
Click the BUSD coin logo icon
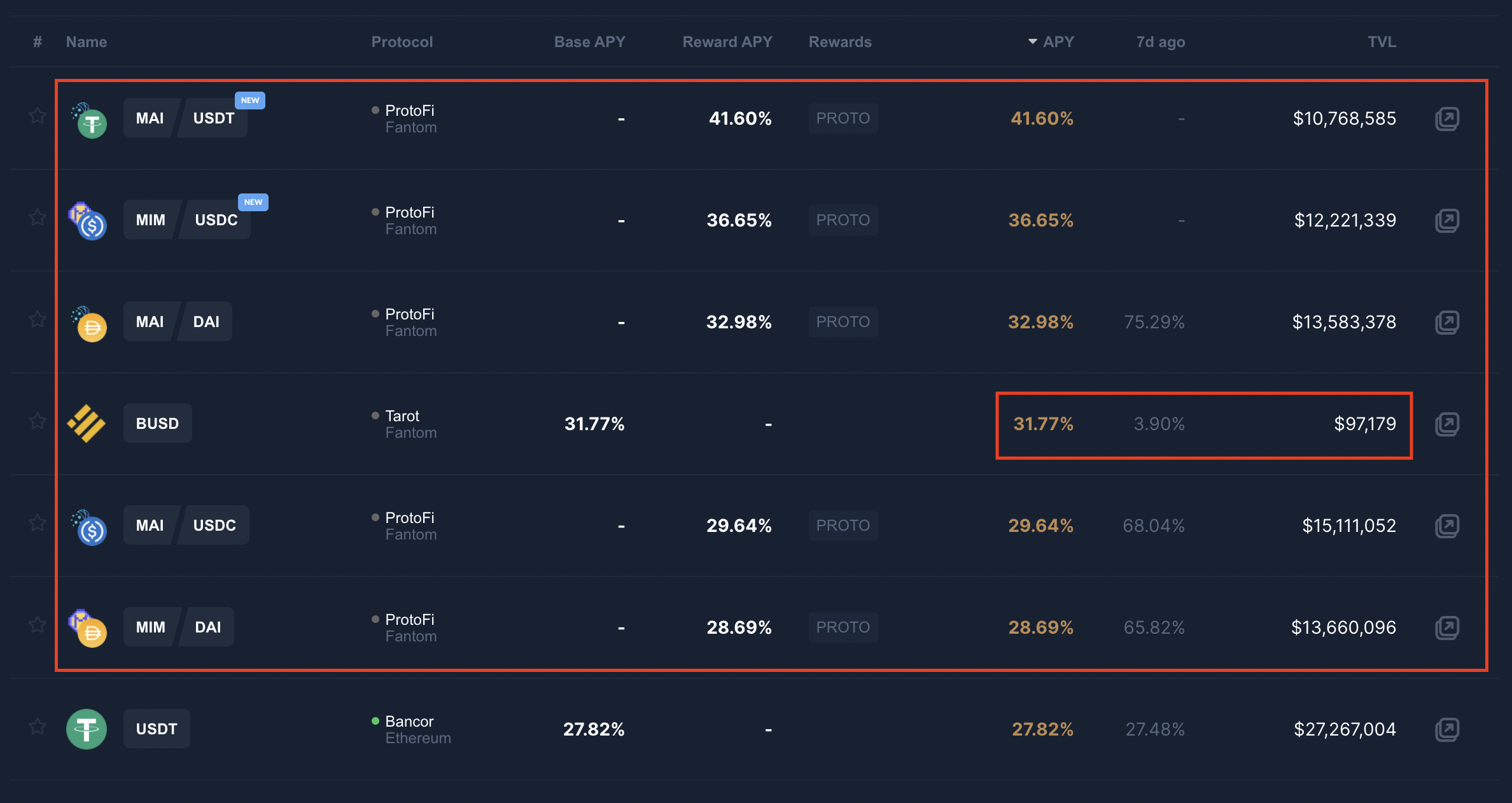[87, 424]
